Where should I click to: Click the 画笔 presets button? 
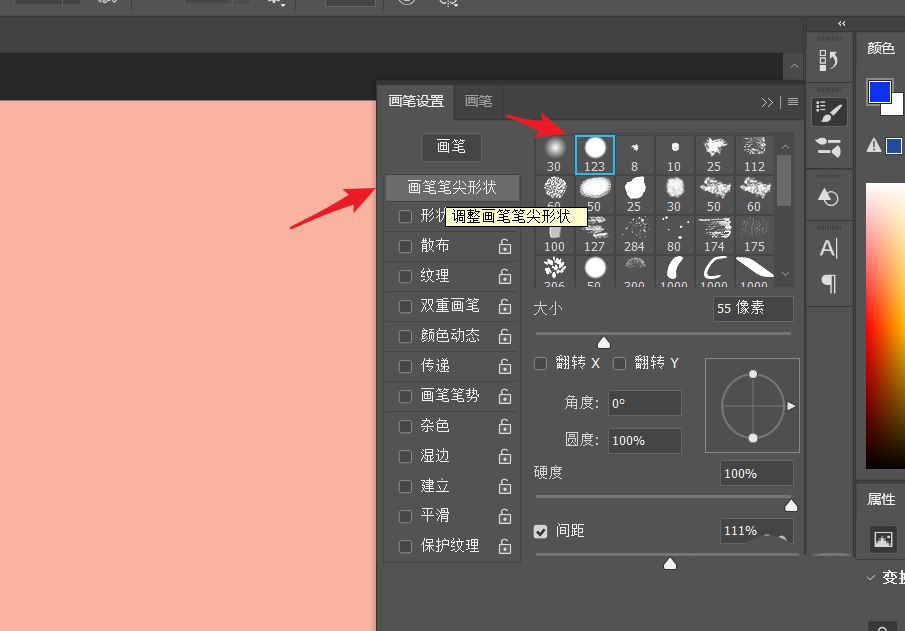[x=451, y=147]
